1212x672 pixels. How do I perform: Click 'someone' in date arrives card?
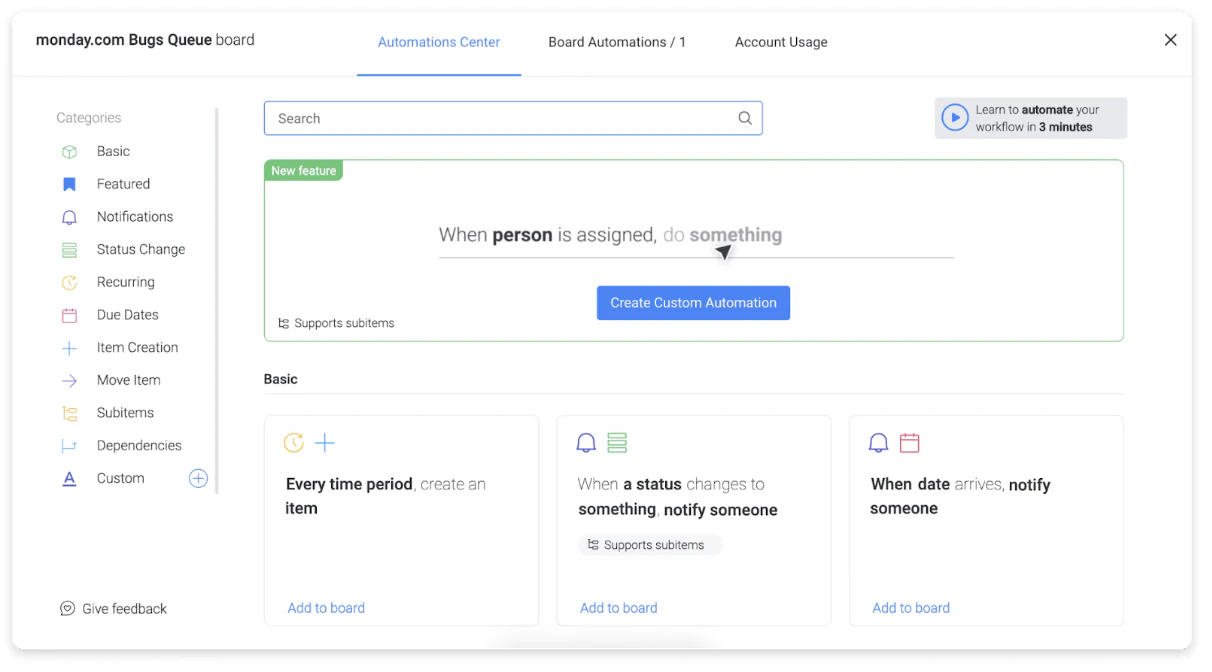(904, 508)
